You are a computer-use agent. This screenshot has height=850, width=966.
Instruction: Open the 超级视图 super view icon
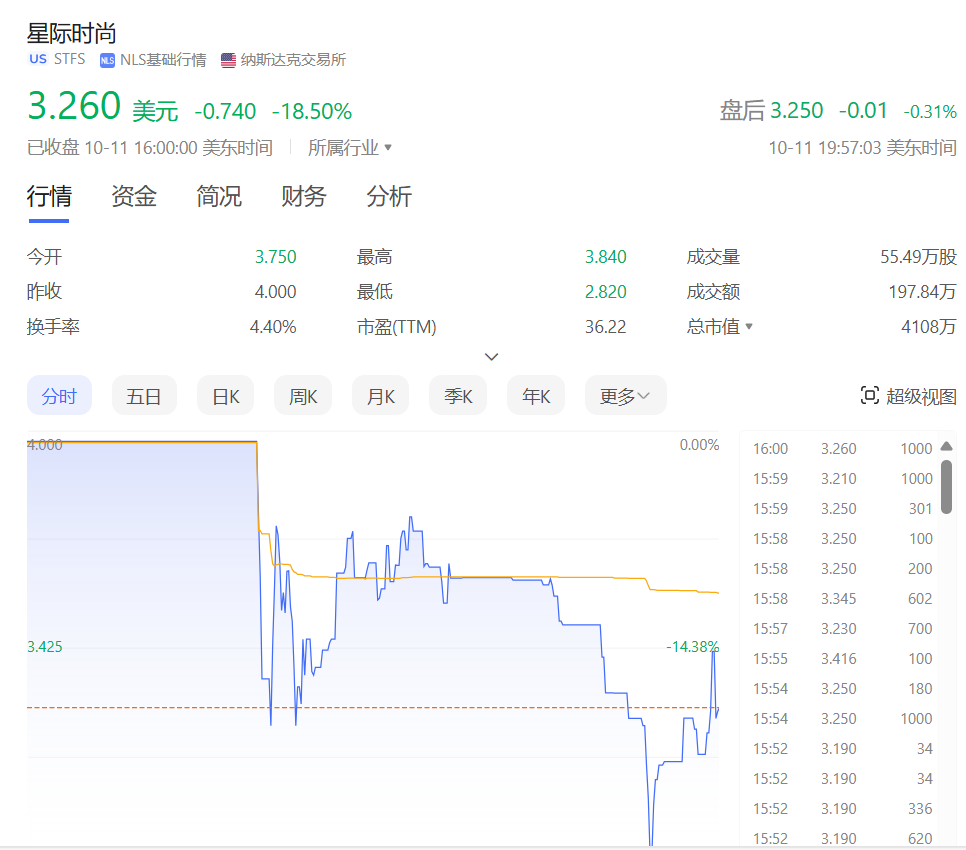[869, 395]
